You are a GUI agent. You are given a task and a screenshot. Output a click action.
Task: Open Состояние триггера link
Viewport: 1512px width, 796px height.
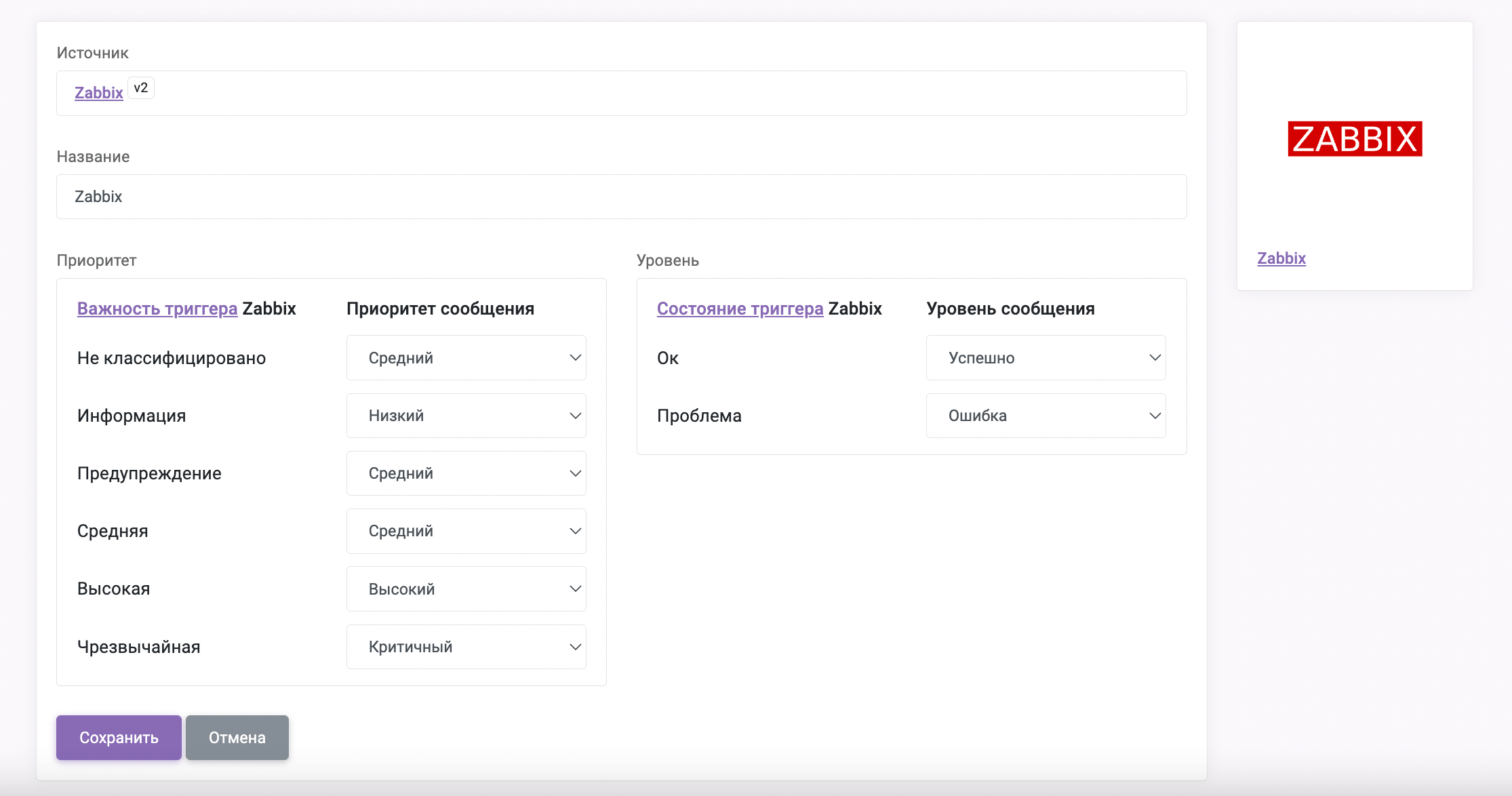[740, 309]
